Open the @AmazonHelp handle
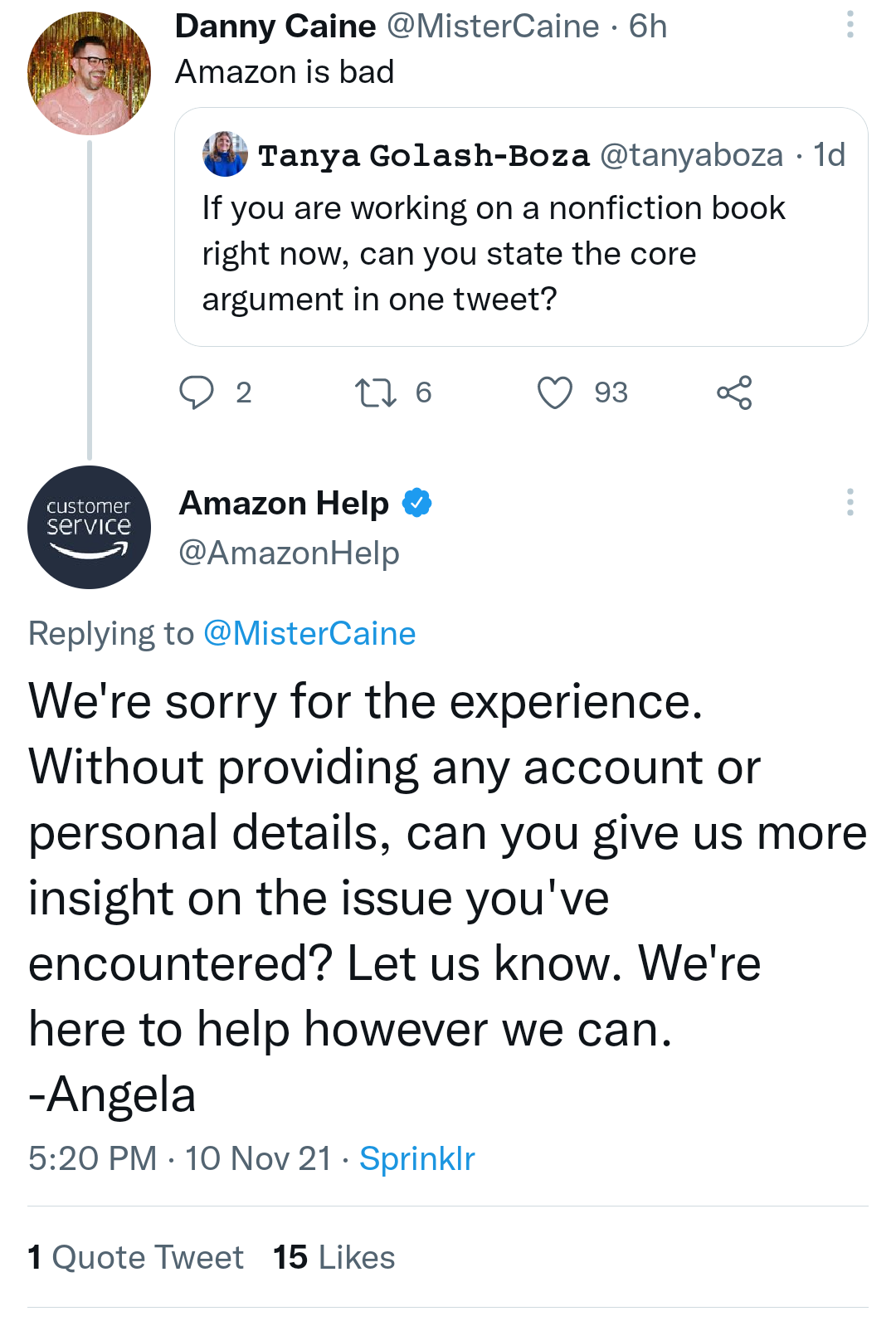Screen dimensions: 896x1321 tap(289, 553)
